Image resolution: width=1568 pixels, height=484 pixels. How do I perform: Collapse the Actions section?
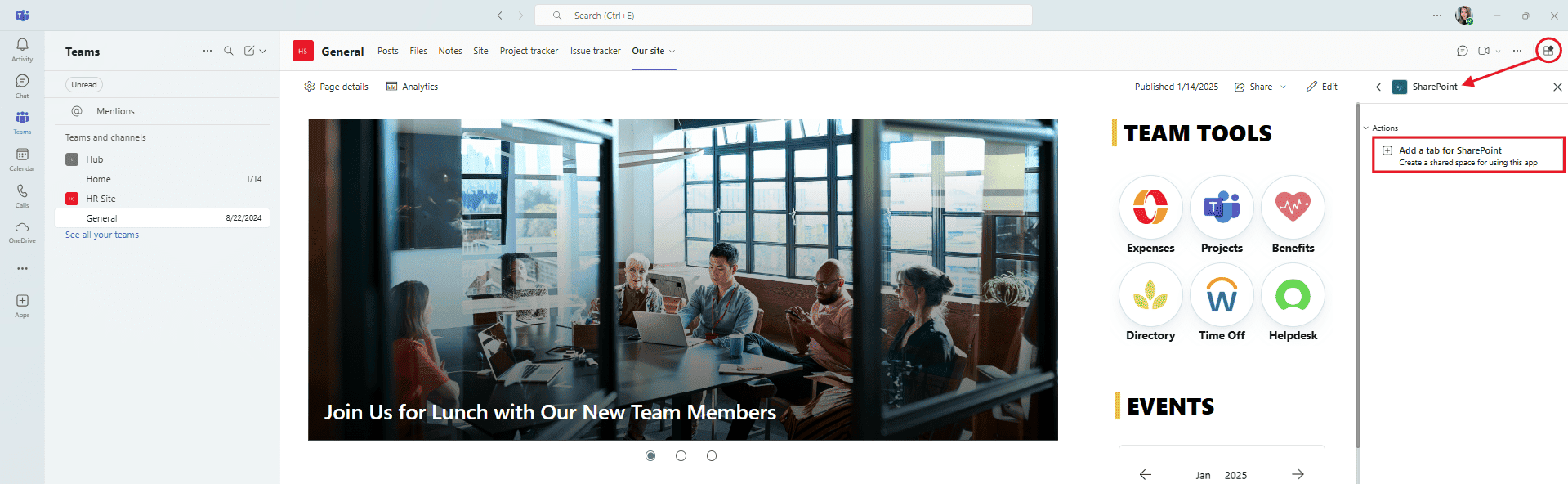click(1366, 128)
